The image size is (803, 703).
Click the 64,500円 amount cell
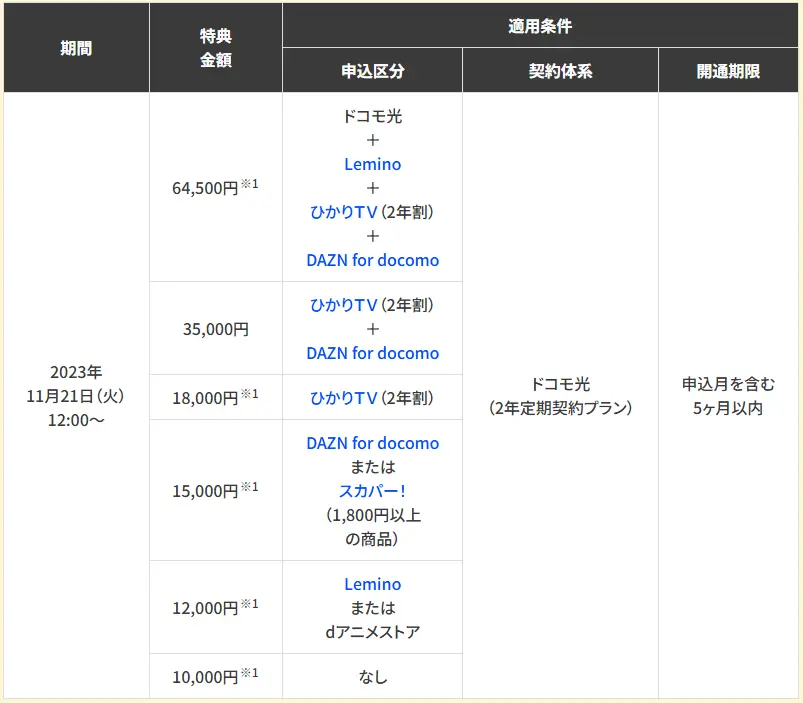point(215,188)
